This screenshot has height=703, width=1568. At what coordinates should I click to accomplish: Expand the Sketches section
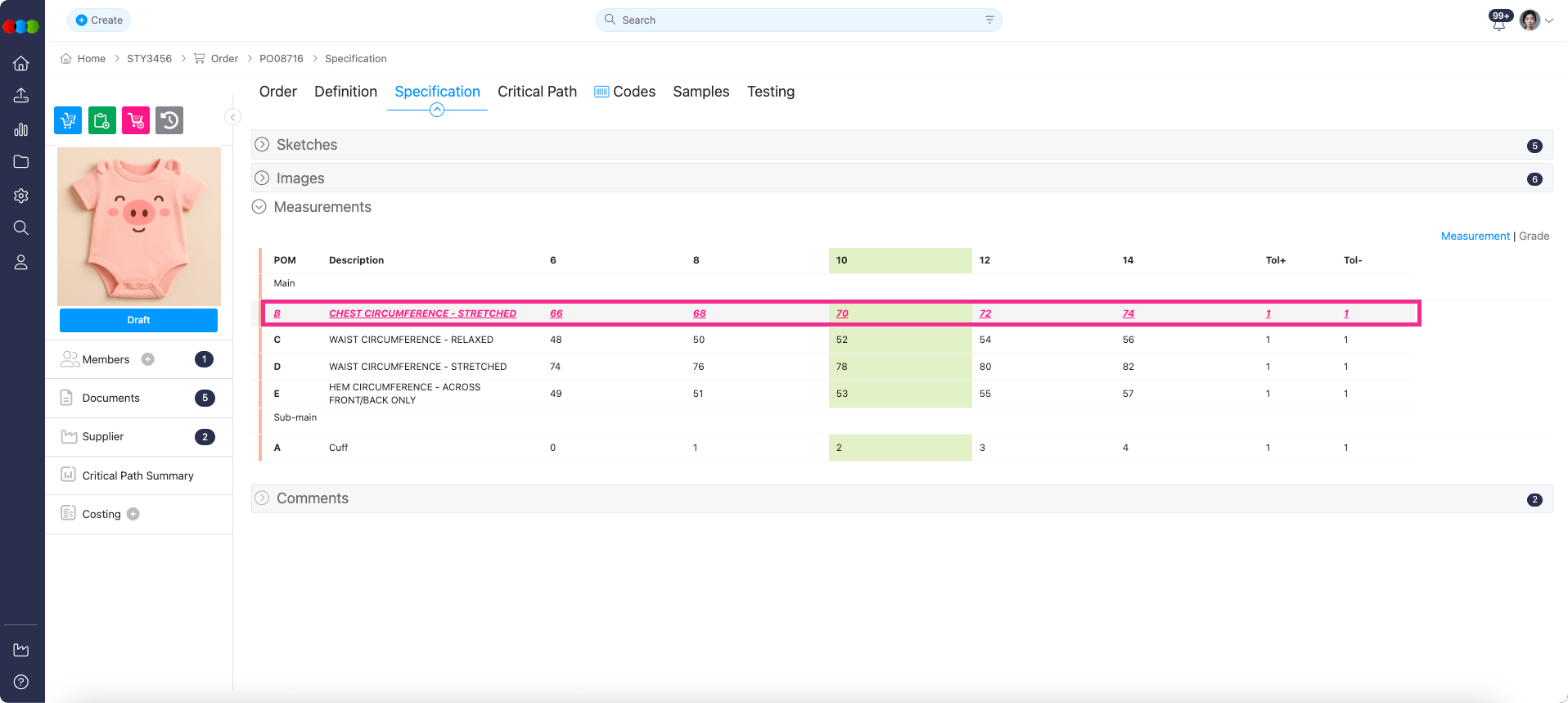(262, 145)
